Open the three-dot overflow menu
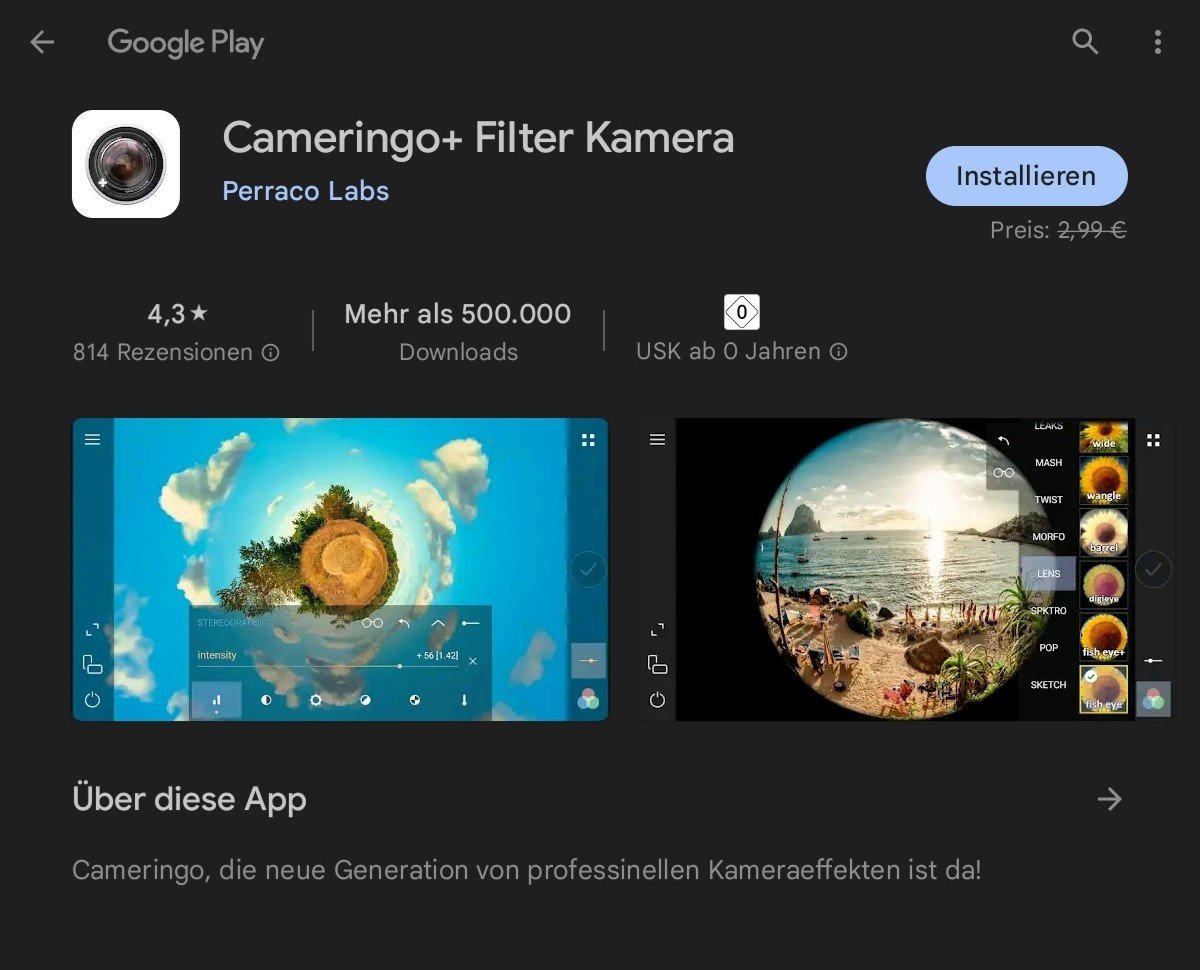Image resolution: width=1200 pixels, height=970 pixels. (x=1157, y=42)
